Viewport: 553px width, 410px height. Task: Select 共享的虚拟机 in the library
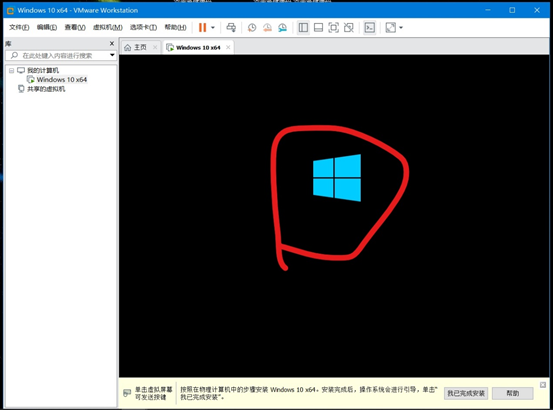point(46,89)
